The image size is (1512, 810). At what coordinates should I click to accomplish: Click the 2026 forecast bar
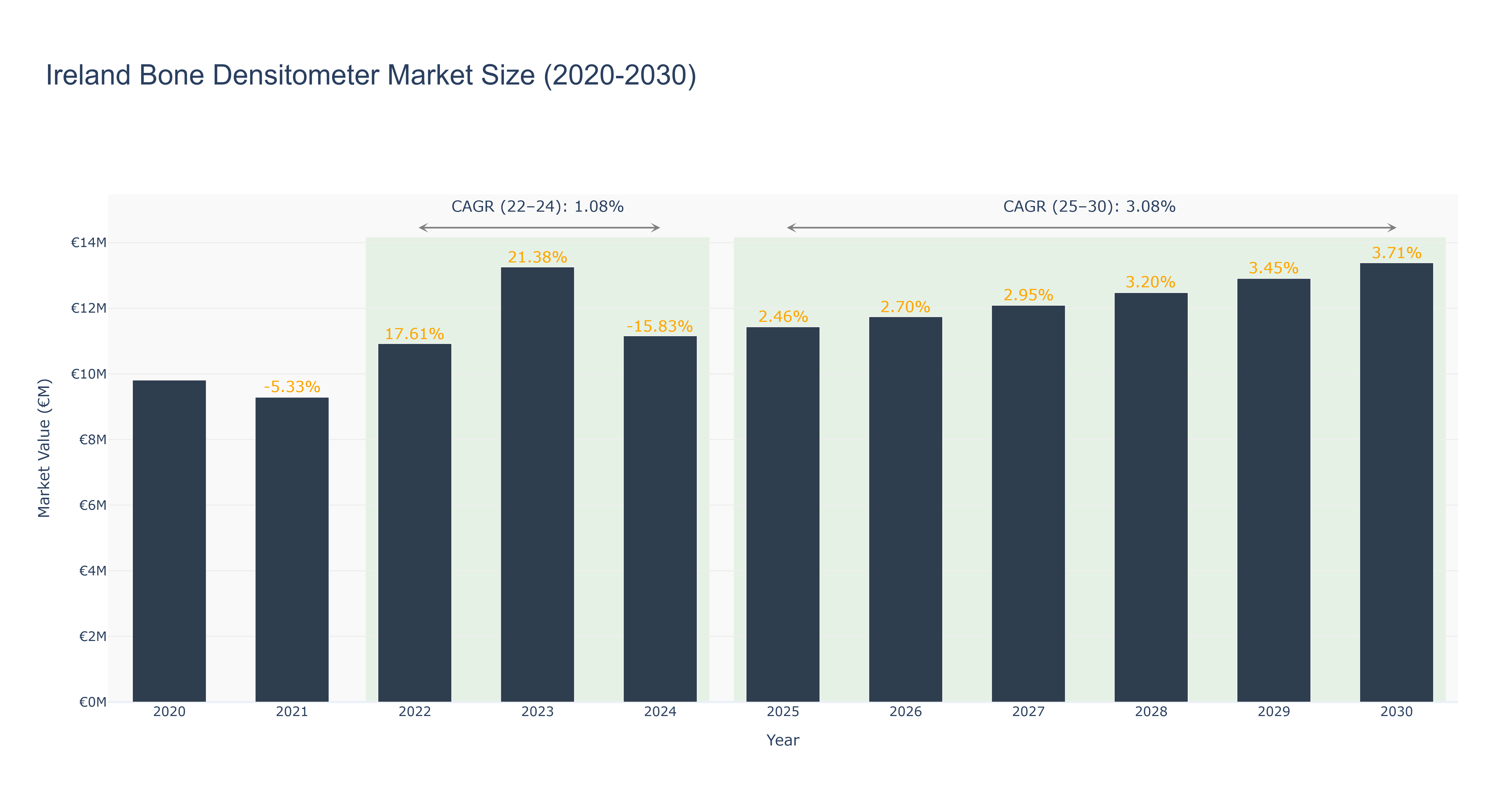click(x=905, y=509)
